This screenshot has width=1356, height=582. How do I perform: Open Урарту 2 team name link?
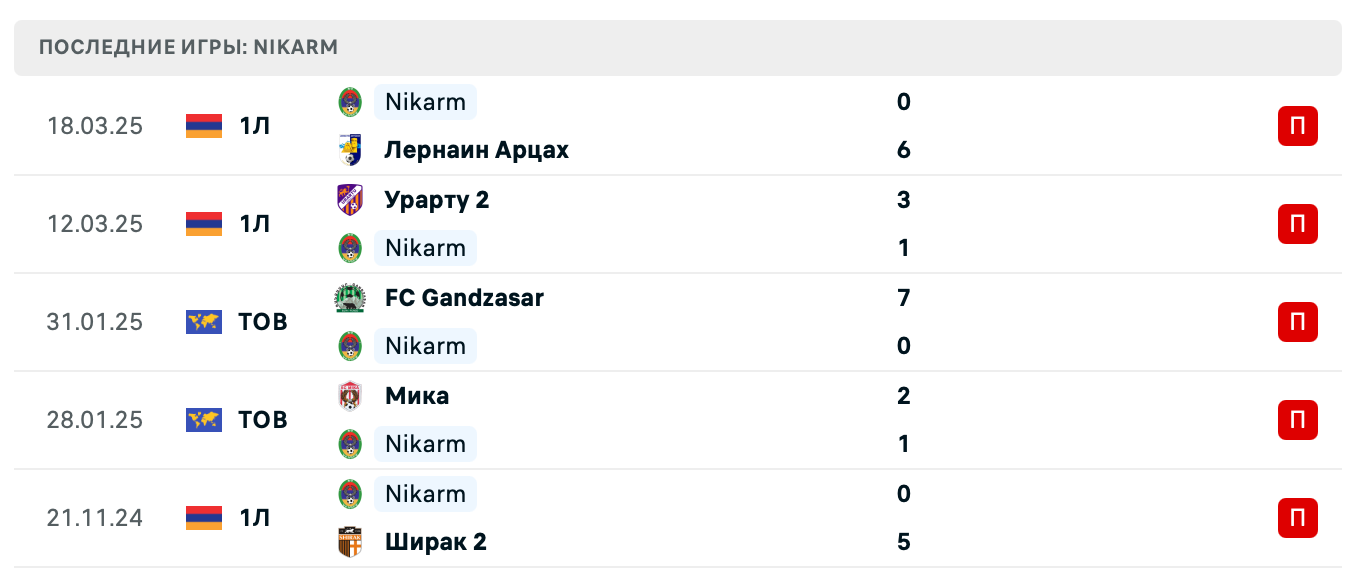pyautogui.click(x=437, y=200)
